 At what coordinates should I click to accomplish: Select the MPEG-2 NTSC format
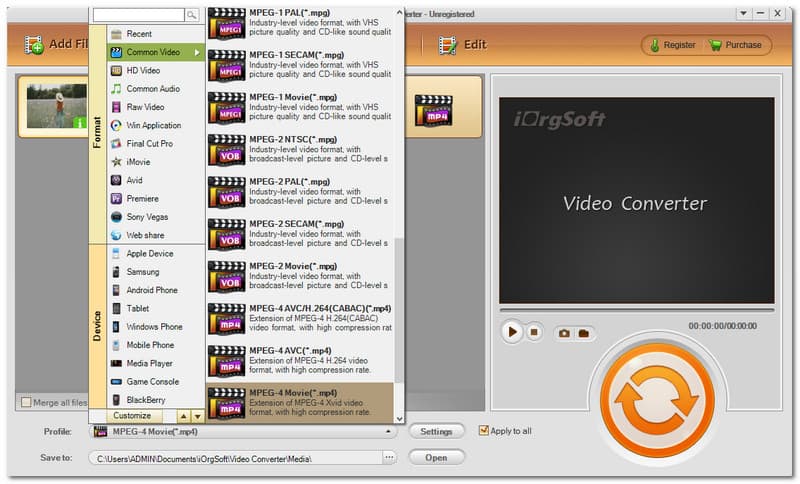[x=300, y=149]
